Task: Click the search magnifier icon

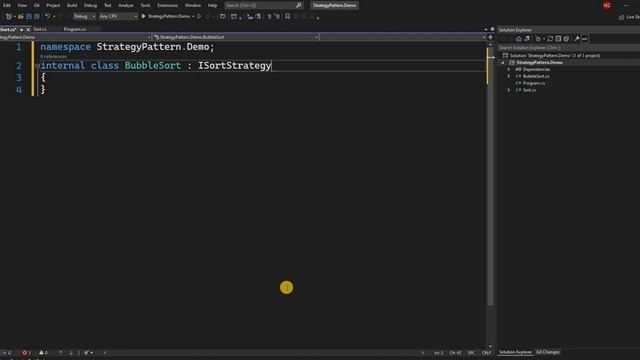Action: [298, 5]
